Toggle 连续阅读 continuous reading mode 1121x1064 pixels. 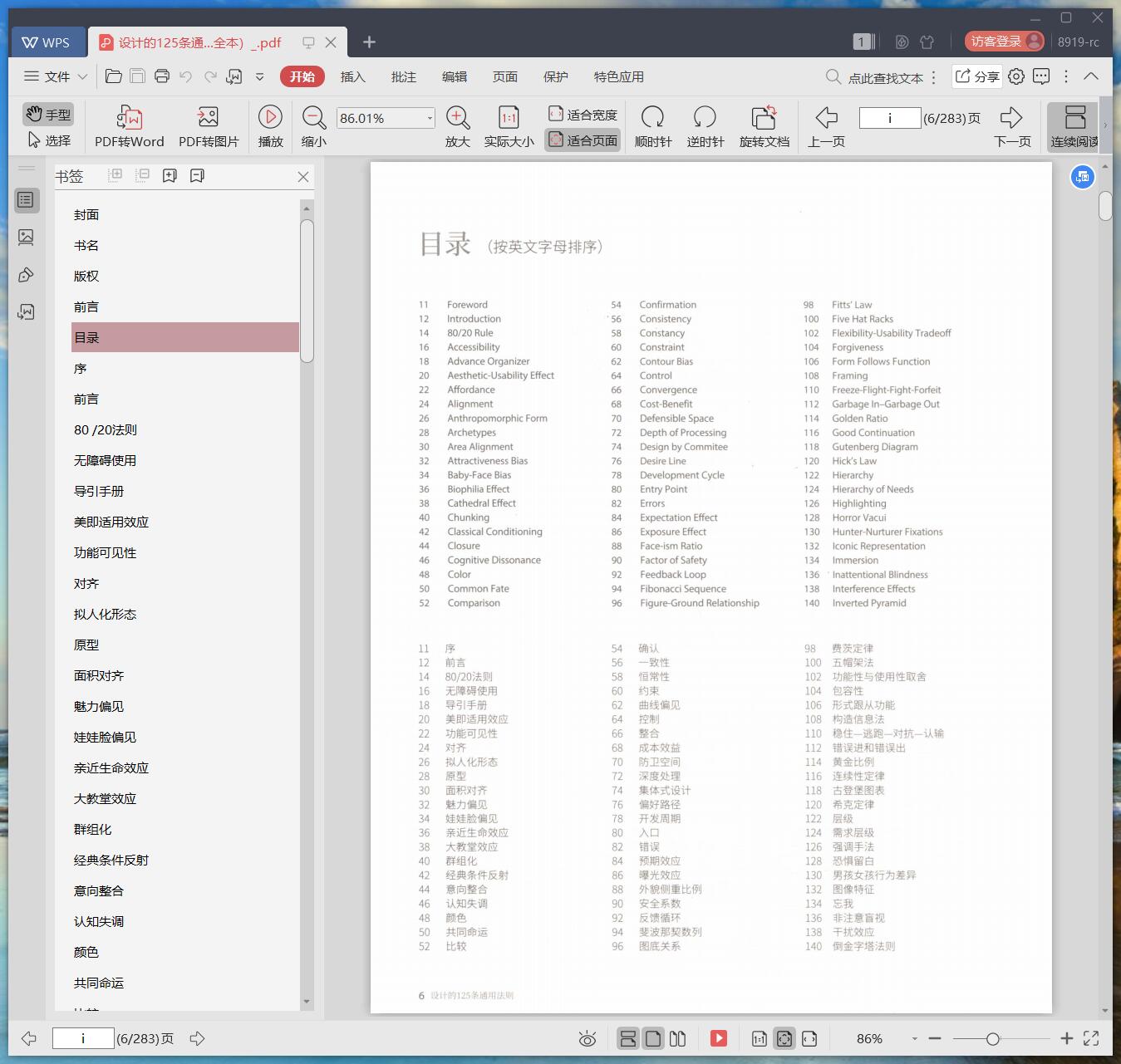[1073, 126]
